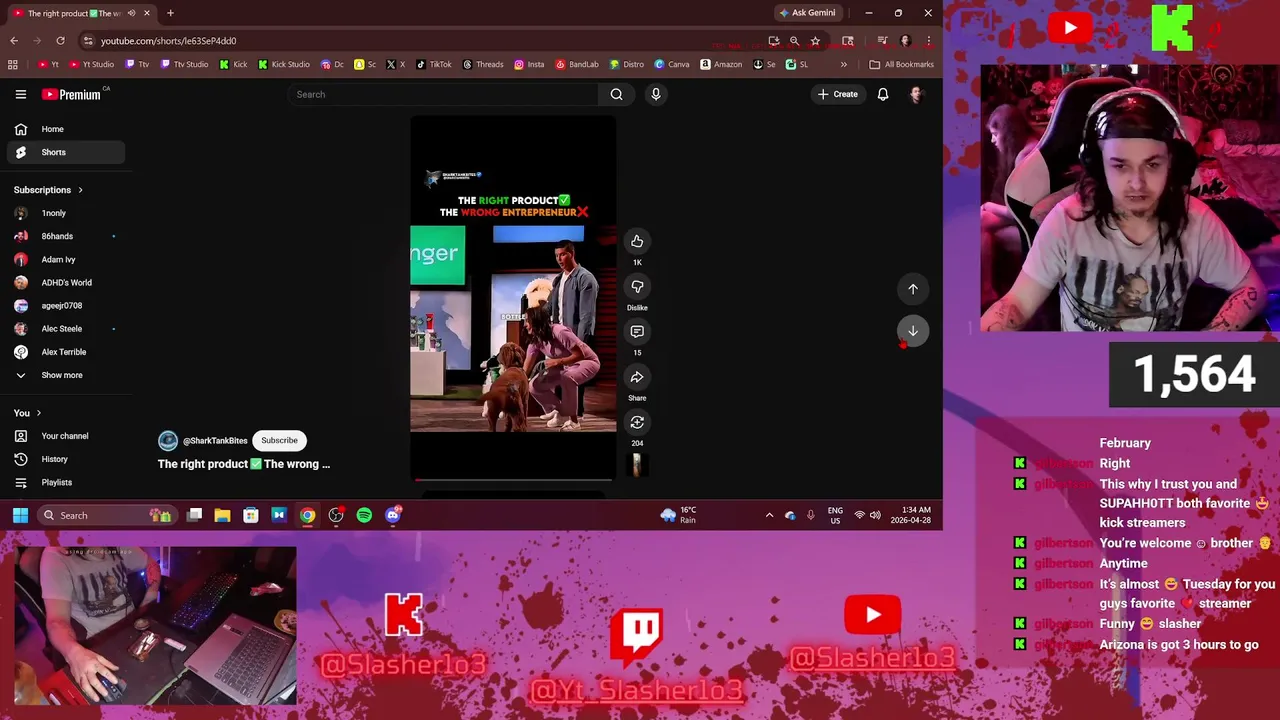Open the remix button showing 204

coord(637,422)
